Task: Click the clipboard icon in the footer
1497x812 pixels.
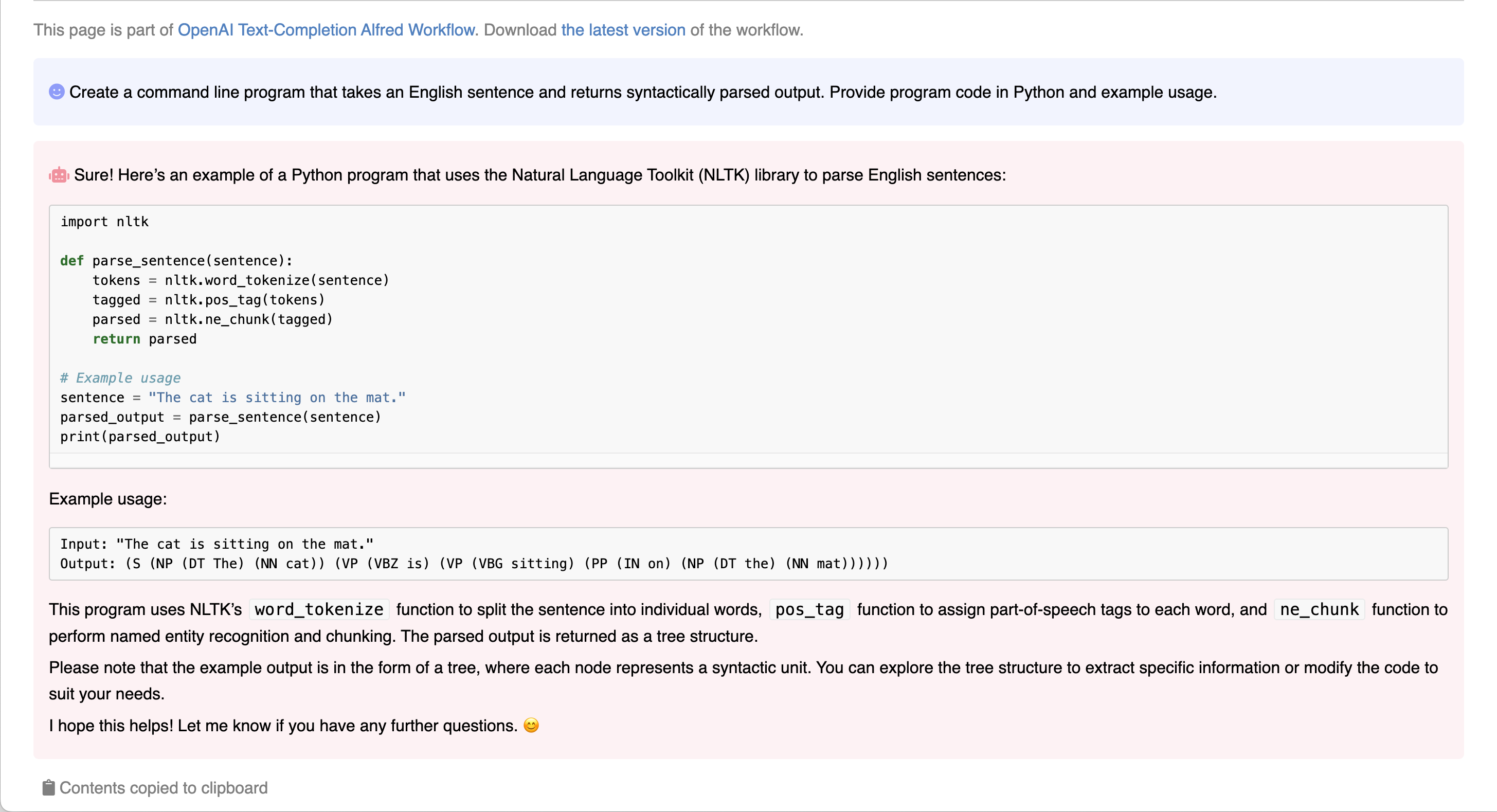Action: click(48, 788)
